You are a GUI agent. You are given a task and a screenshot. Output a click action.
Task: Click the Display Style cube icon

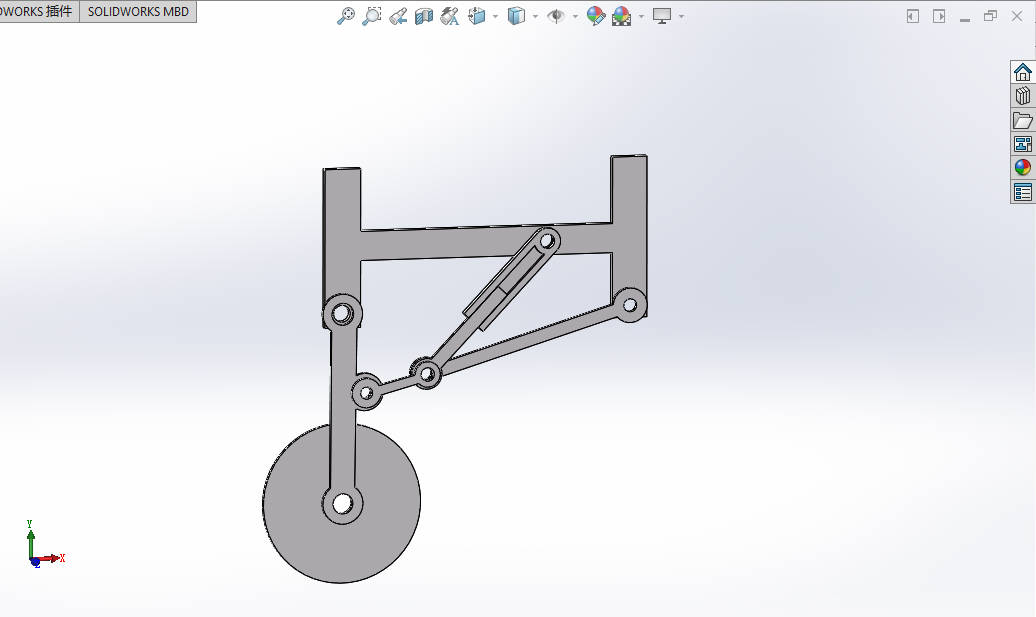(x=516, y=16)
